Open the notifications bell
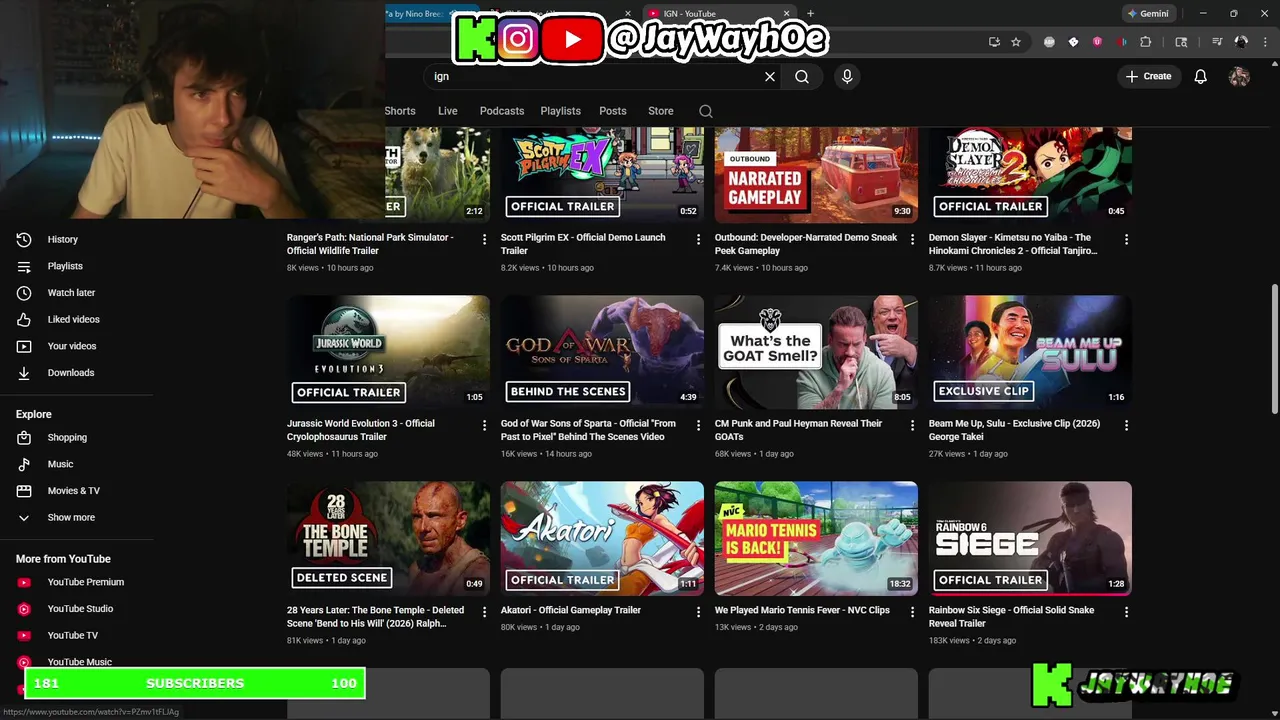The width and height of the screenshot is (1280, 720). tap(1201, 76)
